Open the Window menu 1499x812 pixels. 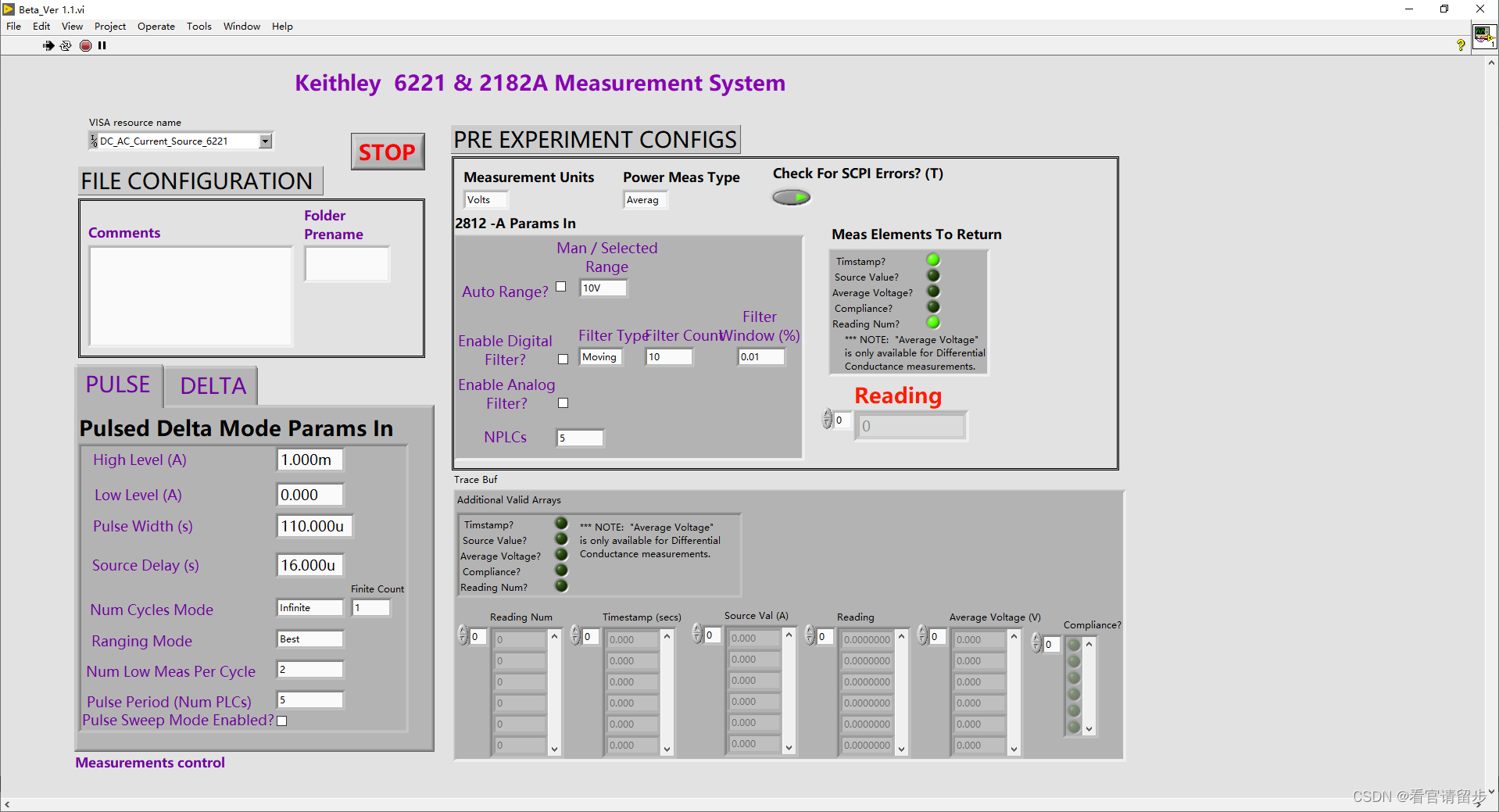tap(241, 26)
